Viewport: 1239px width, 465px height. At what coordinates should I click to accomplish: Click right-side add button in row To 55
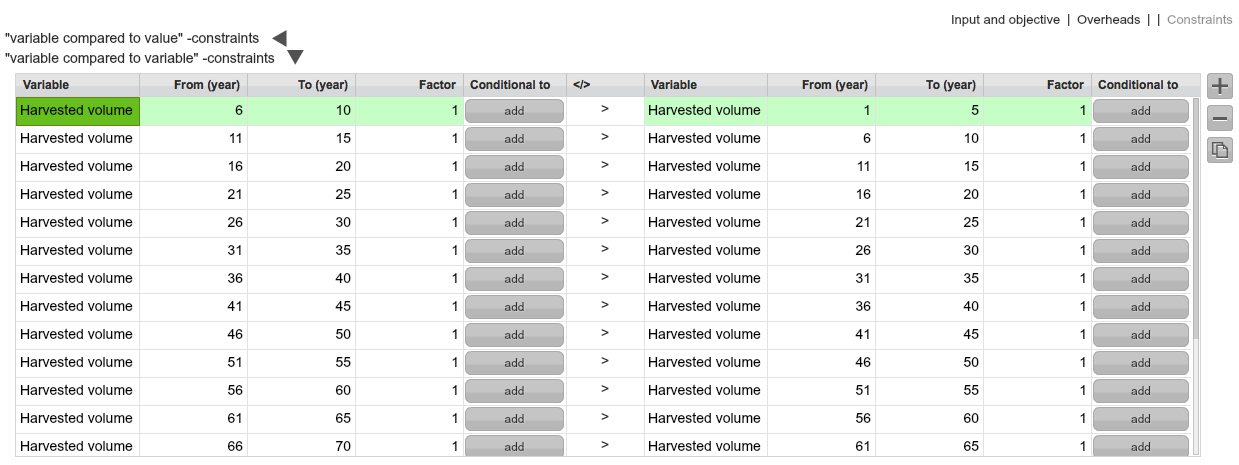(1140, 391)
